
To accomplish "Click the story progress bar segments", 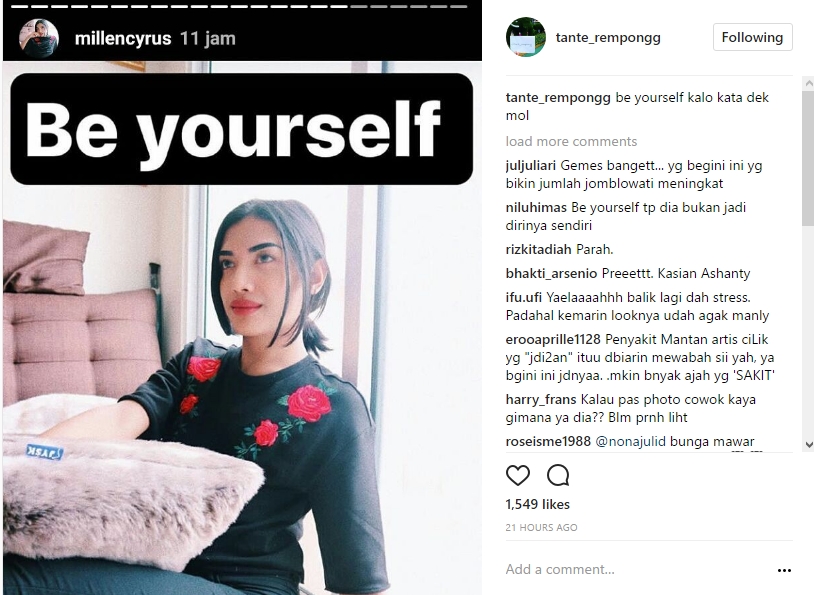I will point(242,7).
